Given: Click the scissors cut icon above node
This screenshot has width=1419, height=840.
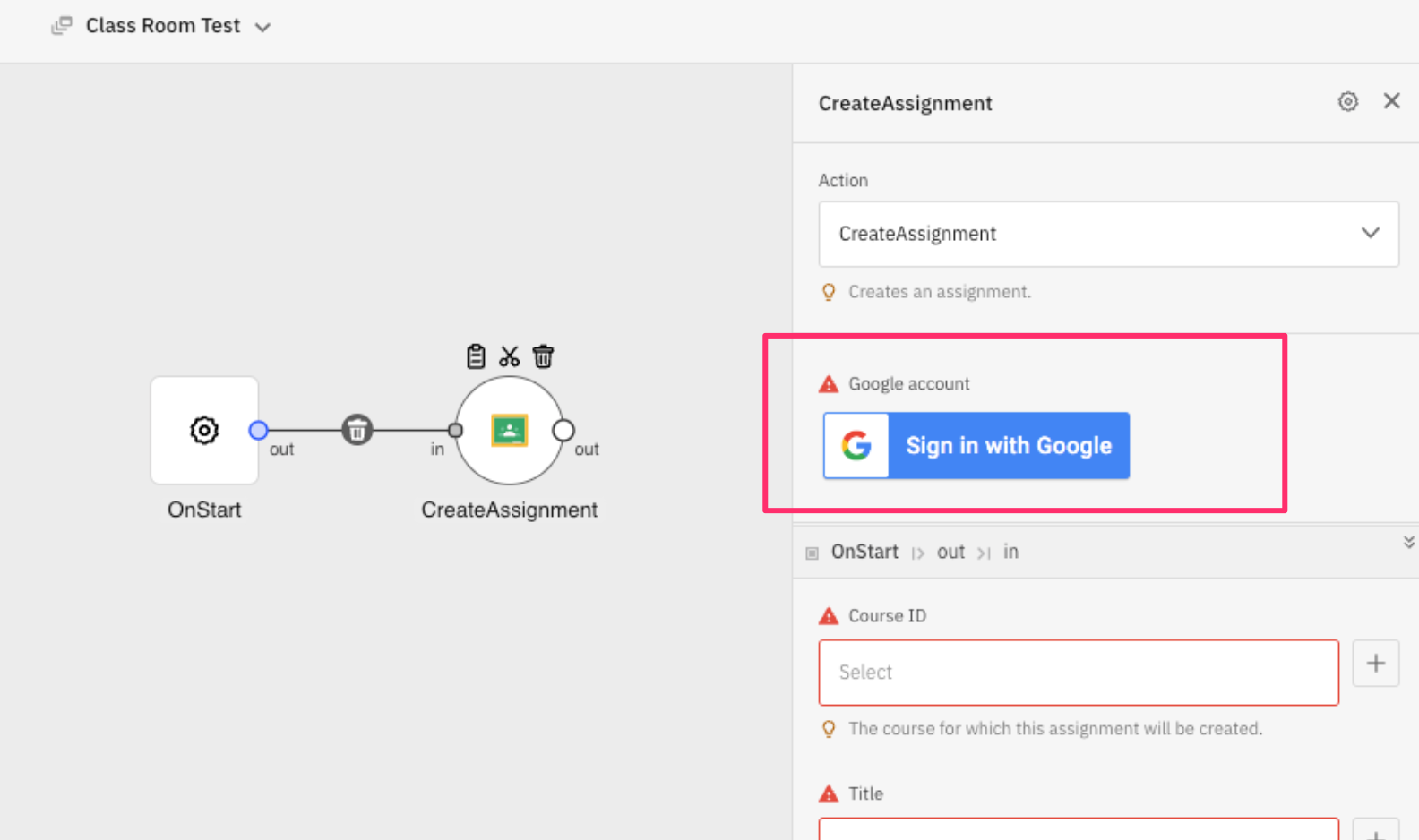Looking at the screenshot, I should point(510,356).
